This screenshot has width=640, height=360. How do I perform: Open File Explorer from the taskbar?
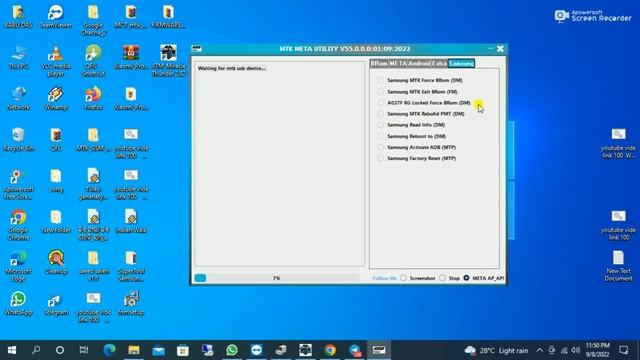click(x=134, y=350)
